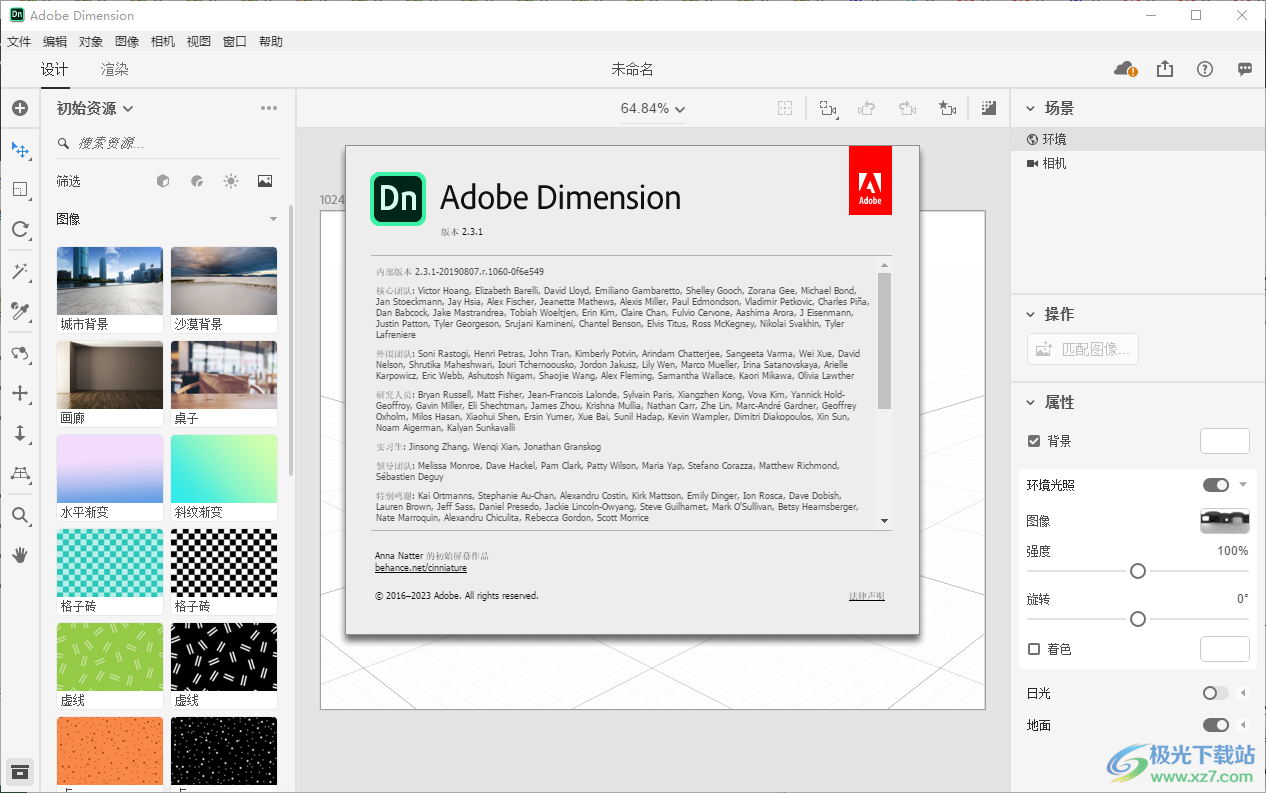The height and width of the screenshot is (793, 1266).
Task: Expand the 地面 section arrow
Action: (1243, 725)
